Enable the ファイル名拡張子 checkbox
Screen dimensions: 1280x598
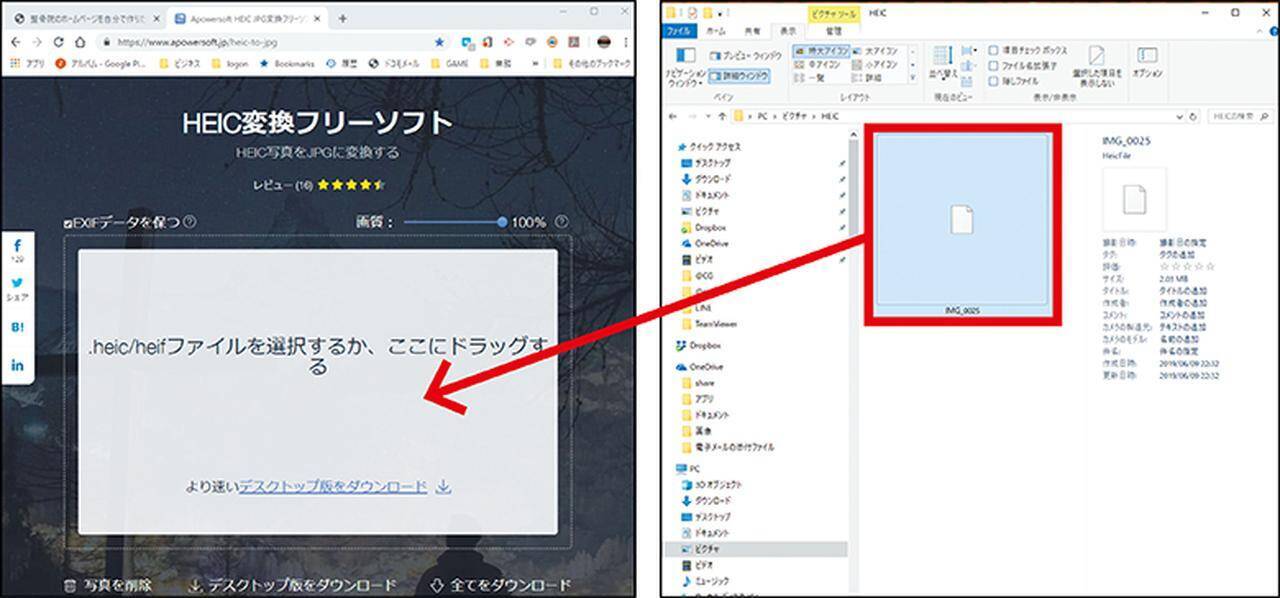(993, 65)
